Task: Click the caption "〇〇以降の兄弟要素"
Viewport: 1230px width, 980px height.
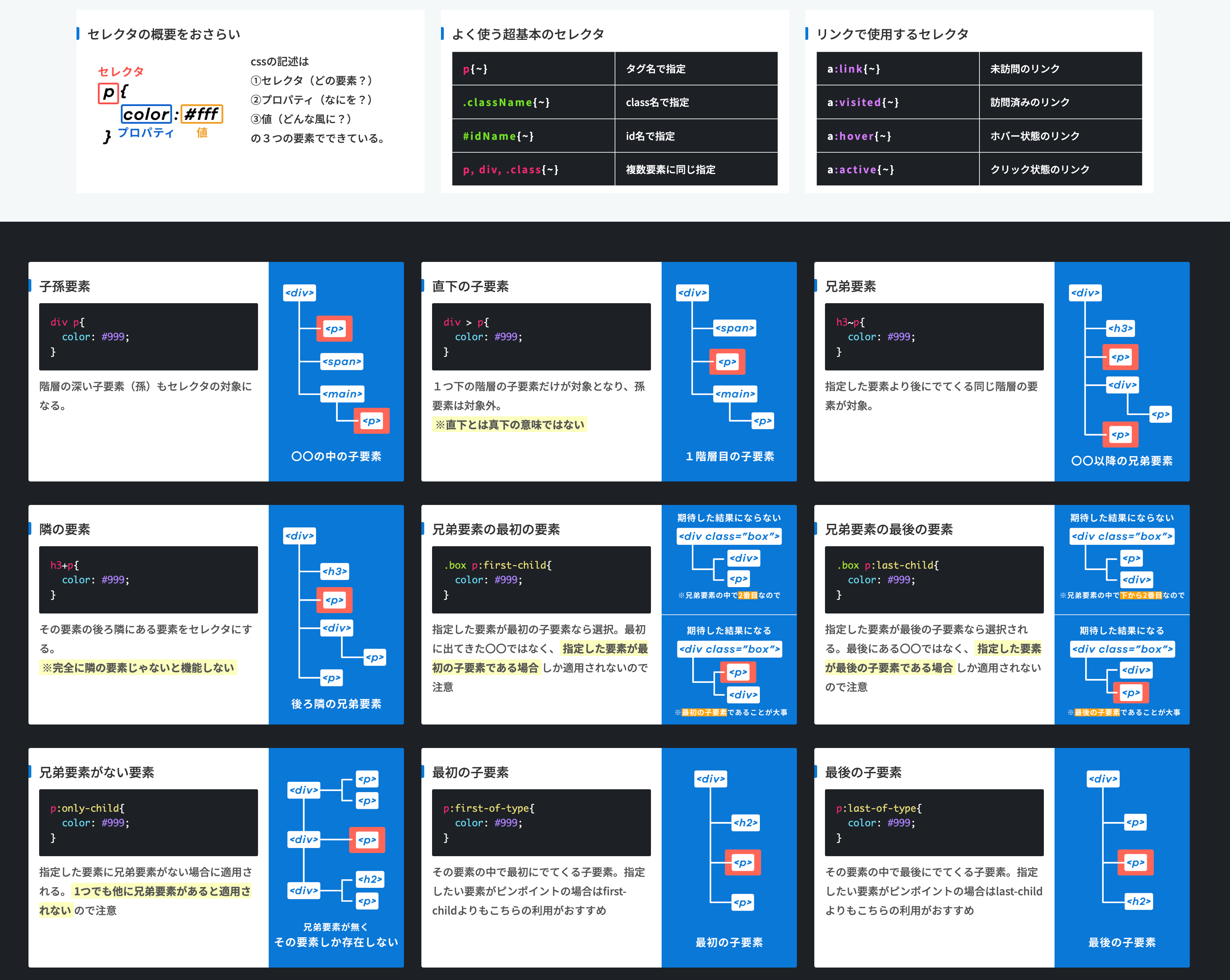Action: pos(1121,461)
